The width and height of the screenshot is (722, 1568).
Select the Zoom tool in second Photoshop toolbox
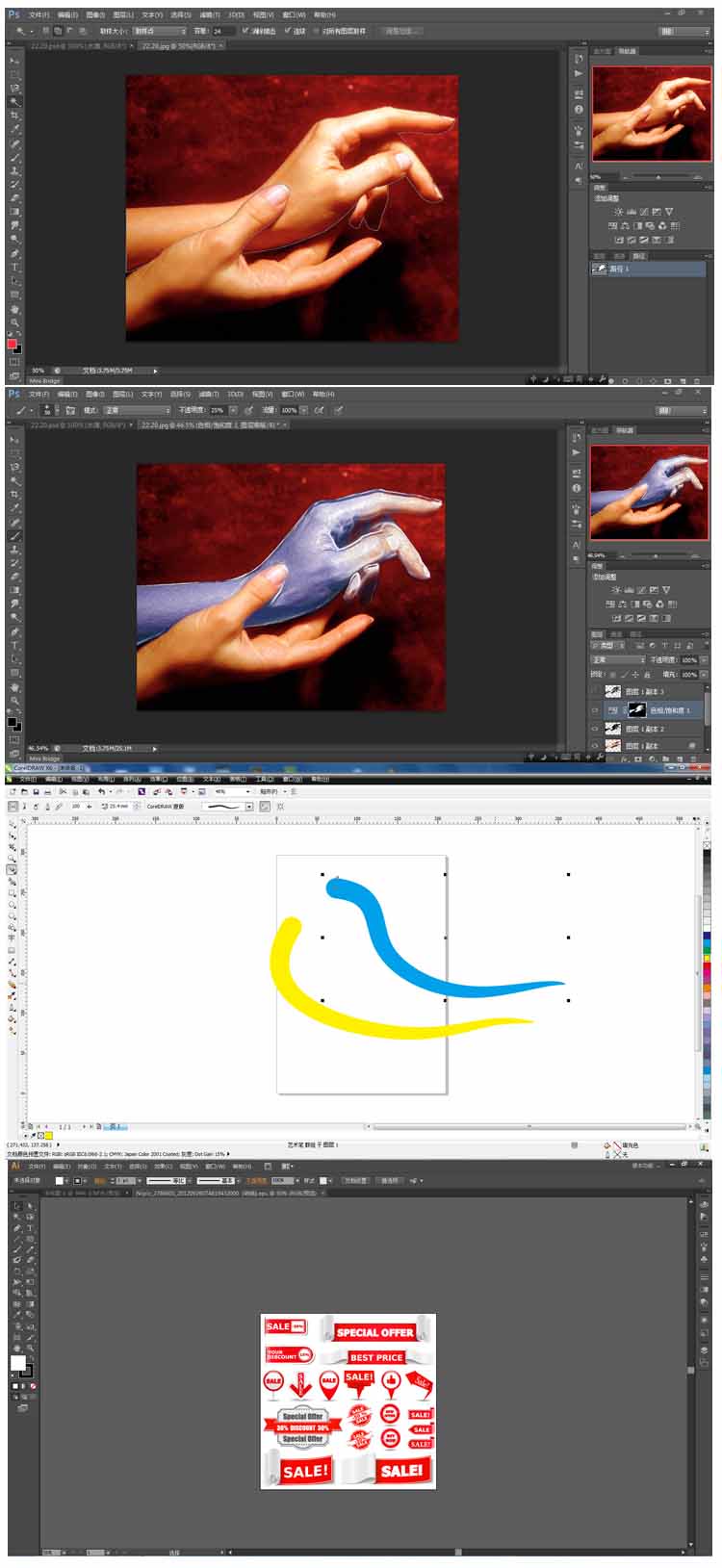coord(14,701)
